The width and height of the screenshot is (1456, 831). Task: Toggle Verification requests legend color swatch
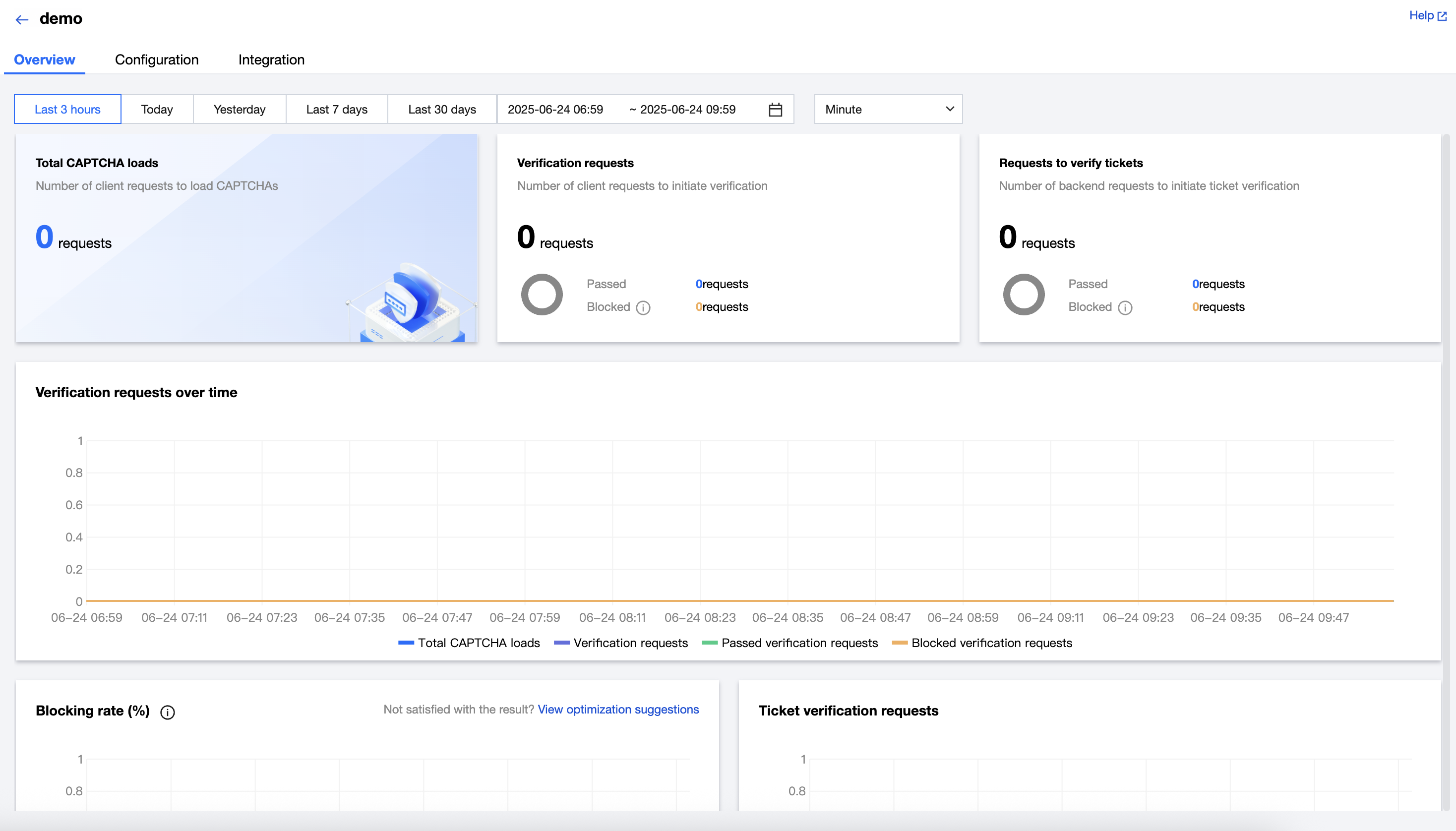562,643
